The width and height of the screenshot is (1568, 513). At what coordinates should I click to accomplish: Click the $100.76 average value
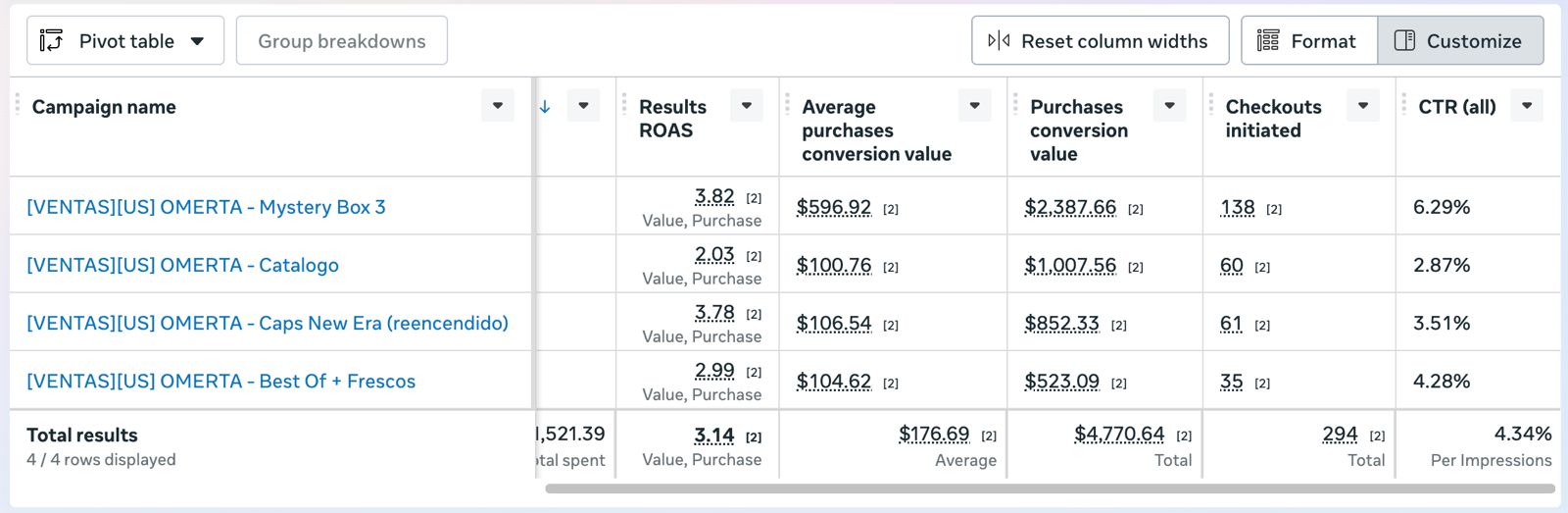[x=834, y=265]
